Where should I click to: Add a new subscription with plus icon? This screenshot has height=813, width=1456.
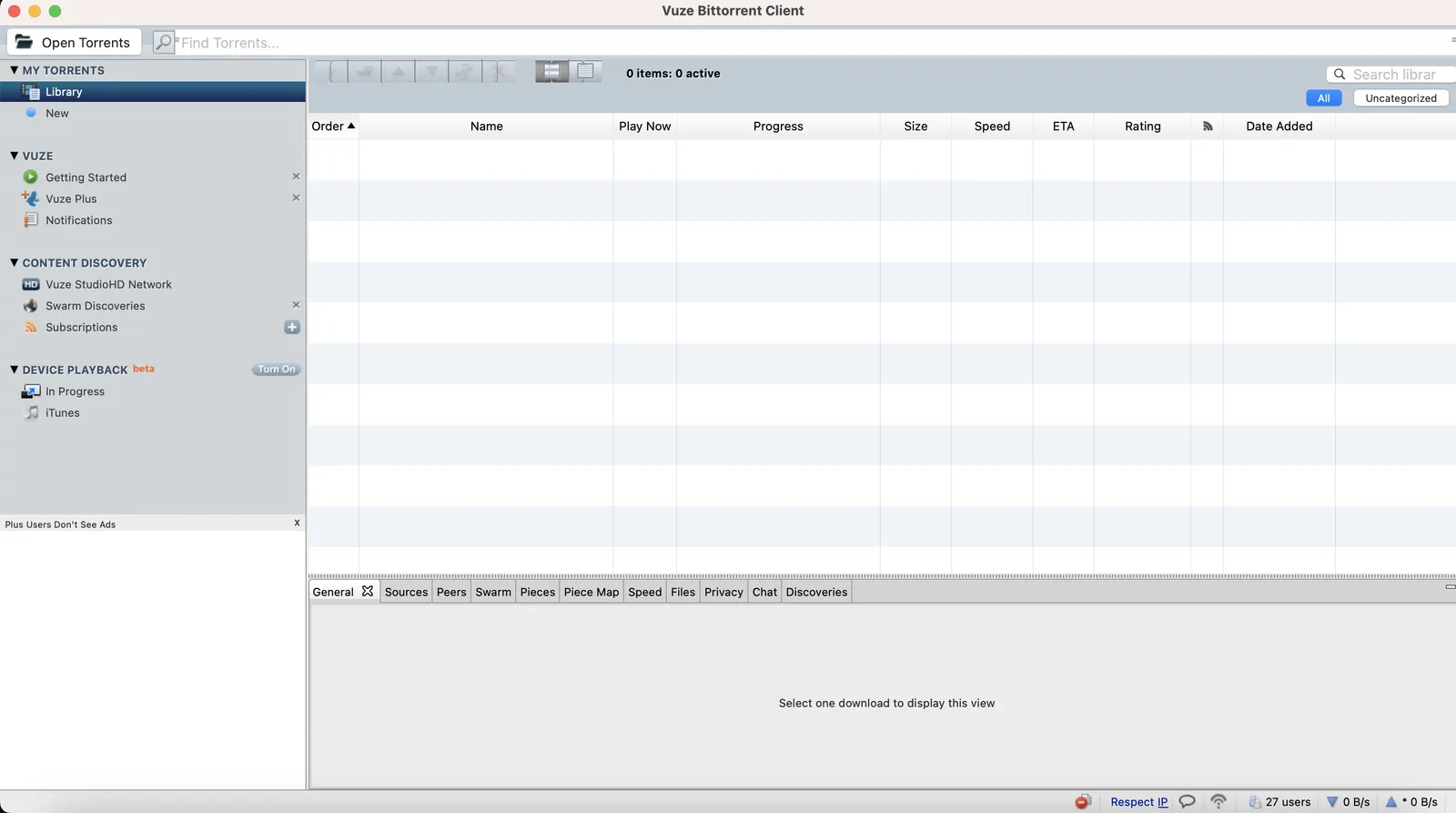pyautogui.click(x=292, y=327)
